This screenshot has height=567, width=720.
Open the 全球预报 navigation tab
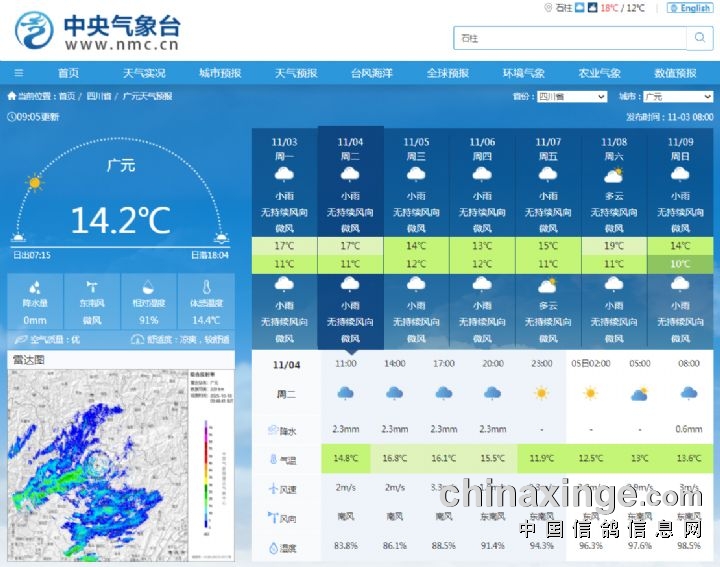[447, 73]
